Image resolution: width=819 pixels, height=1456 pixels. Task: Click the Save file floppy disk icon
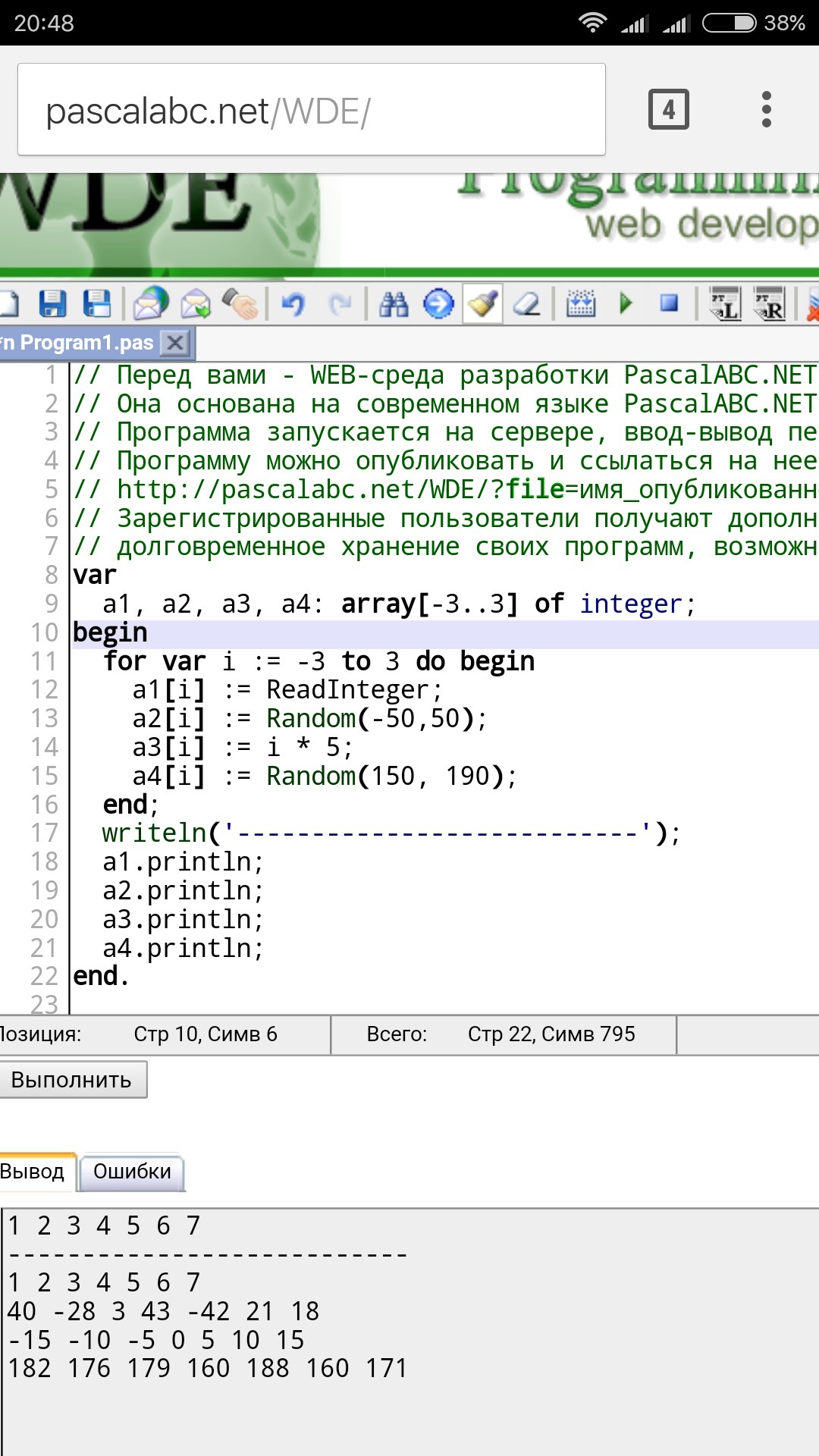[x=52, y=304]
